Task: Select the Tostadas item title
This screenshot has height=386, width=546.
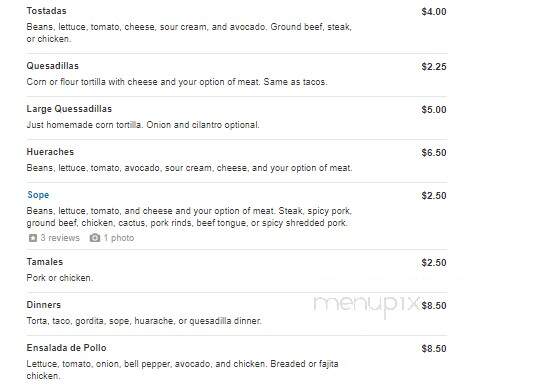Action: coord(46,11)
